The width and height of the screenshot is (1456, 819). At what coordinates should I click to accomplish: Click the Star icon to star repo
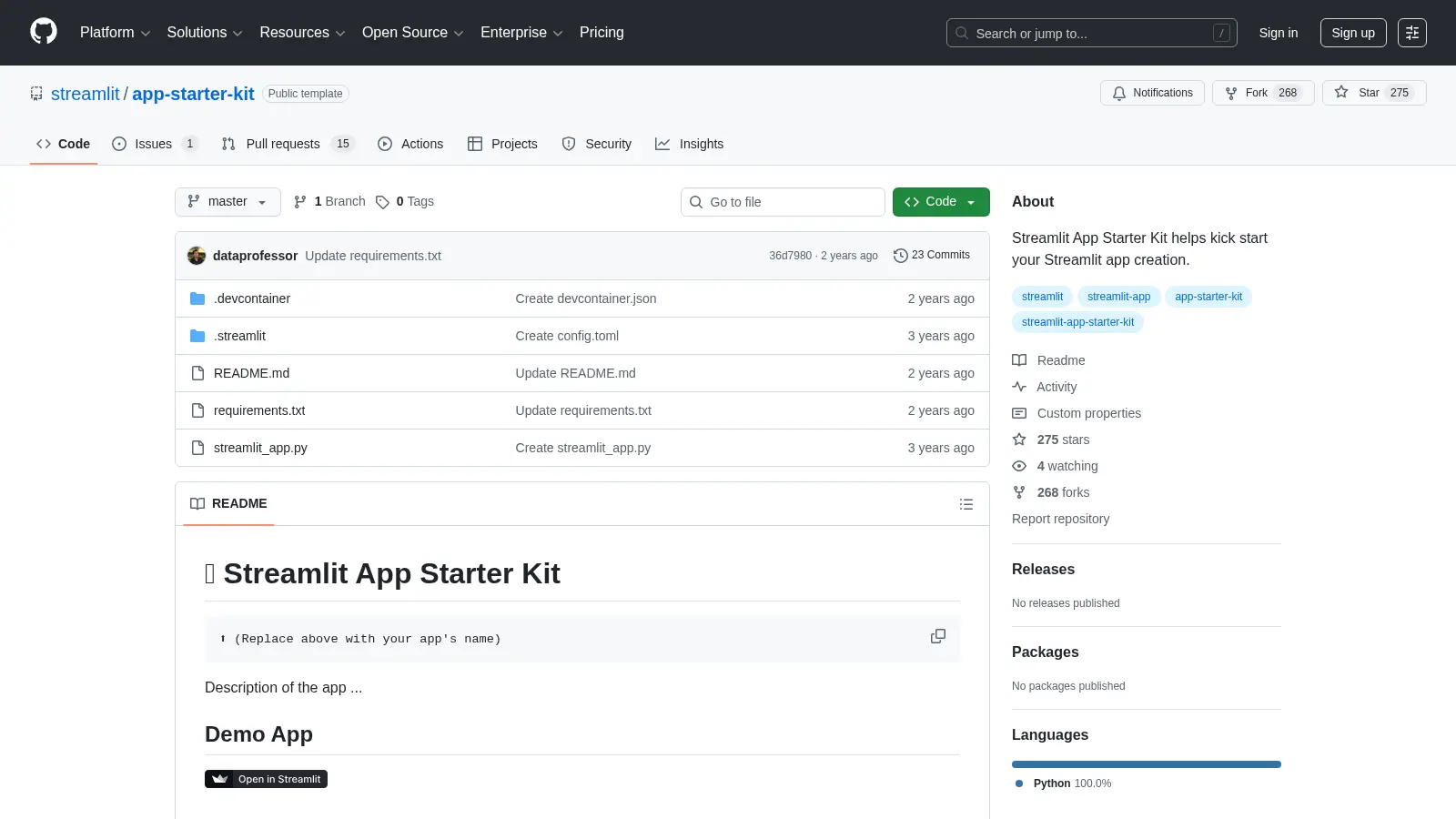point(1341,92)
